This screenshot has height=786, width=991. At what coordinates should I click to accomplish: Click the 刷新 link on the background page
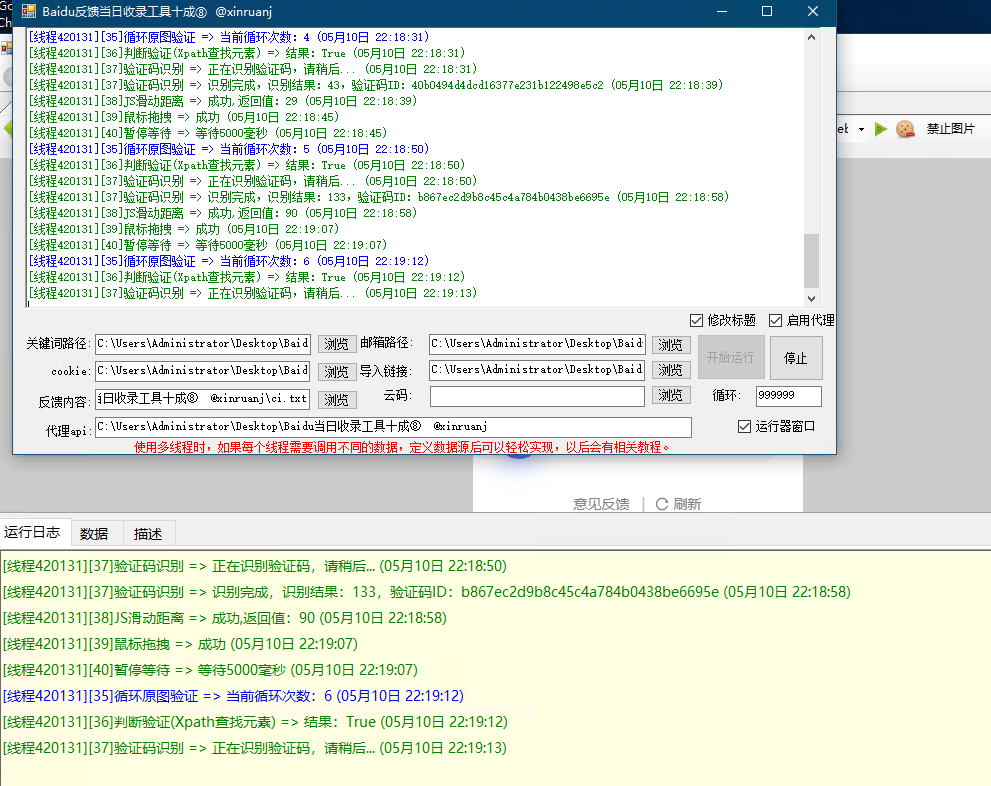[x=679, y=504]
